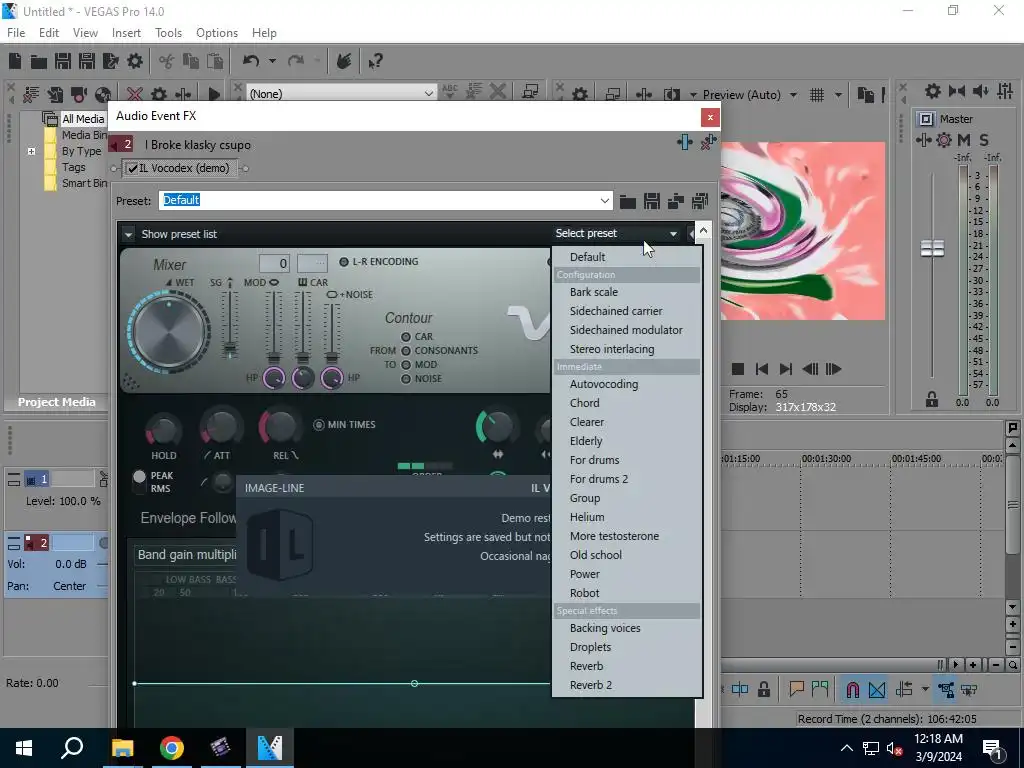Screen dimensions: 1024x768
Task: Show hidden system tray icons chevron
Action: tap(846, 748)
